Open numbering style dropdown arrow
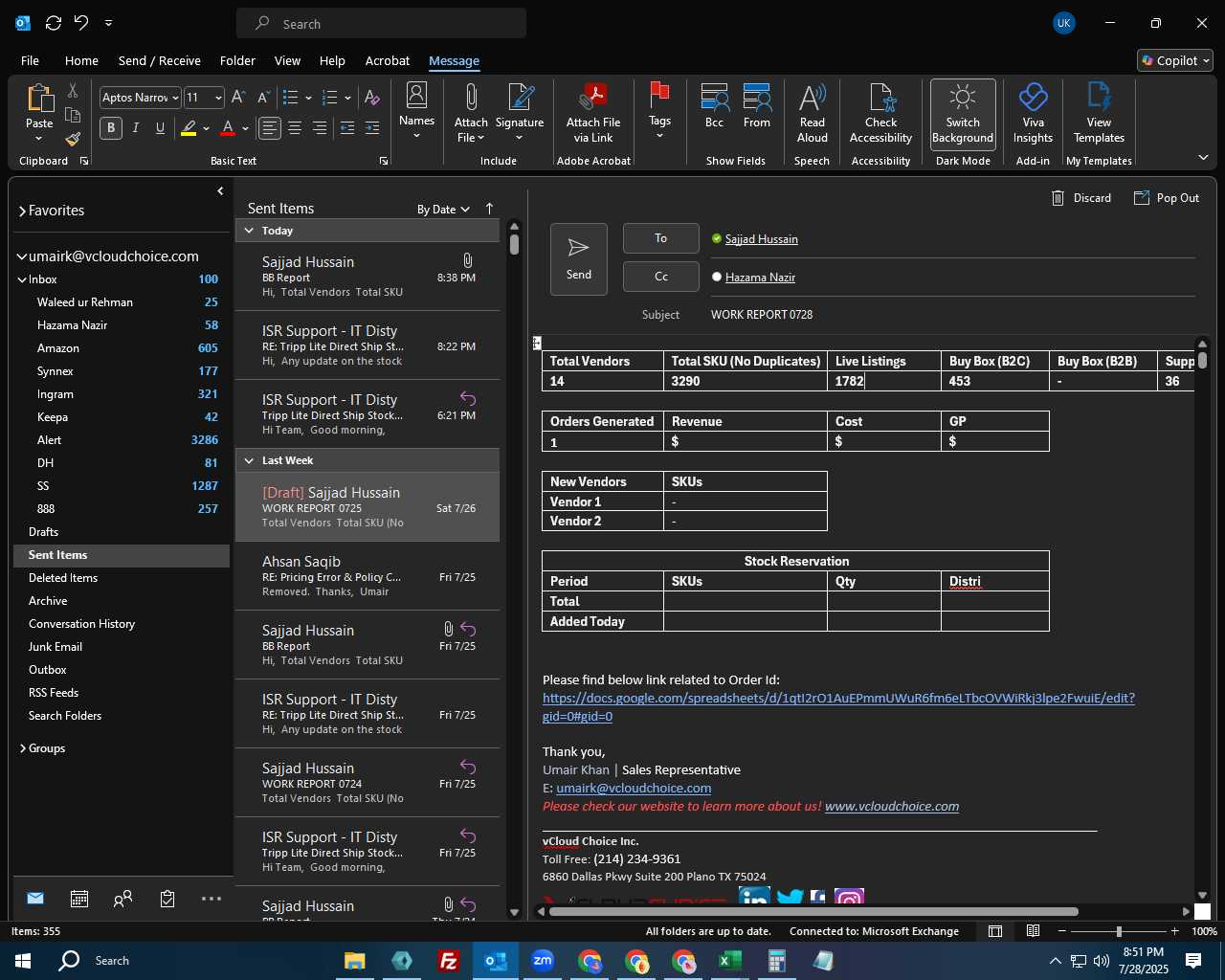The width and height of the screenshot is (1225, 980). 347,98
